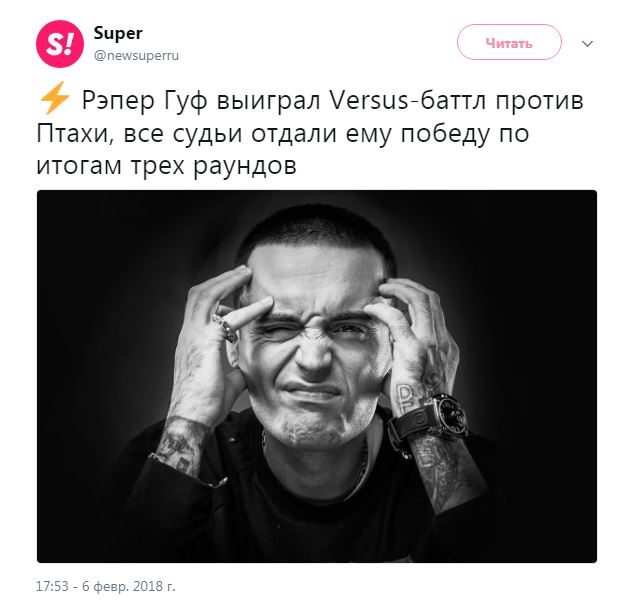Expand the more-actions arrow beside Читать
Image resolution: width=628 pixels, height=600 pixels.
coord(587,43)
